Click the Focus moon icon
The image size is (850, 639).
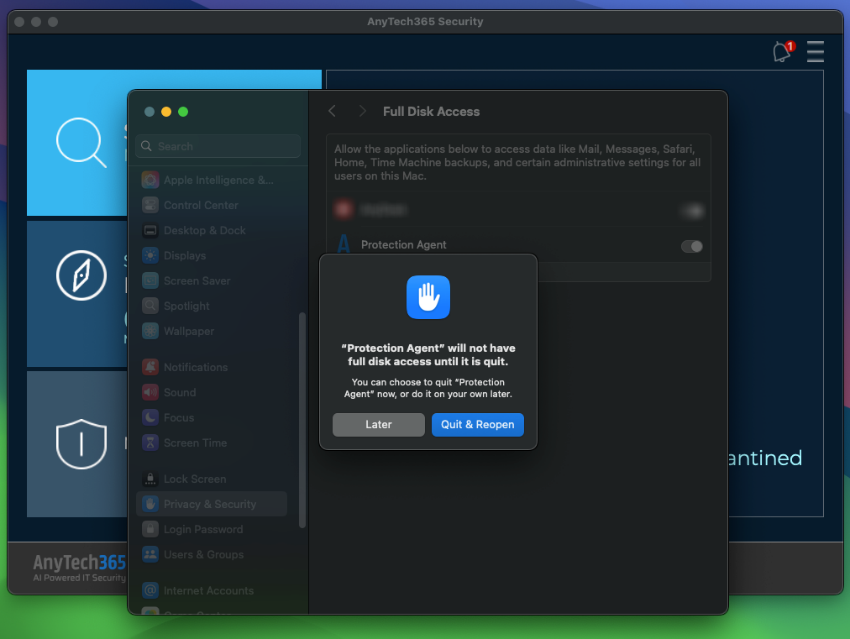coord(150,417)
